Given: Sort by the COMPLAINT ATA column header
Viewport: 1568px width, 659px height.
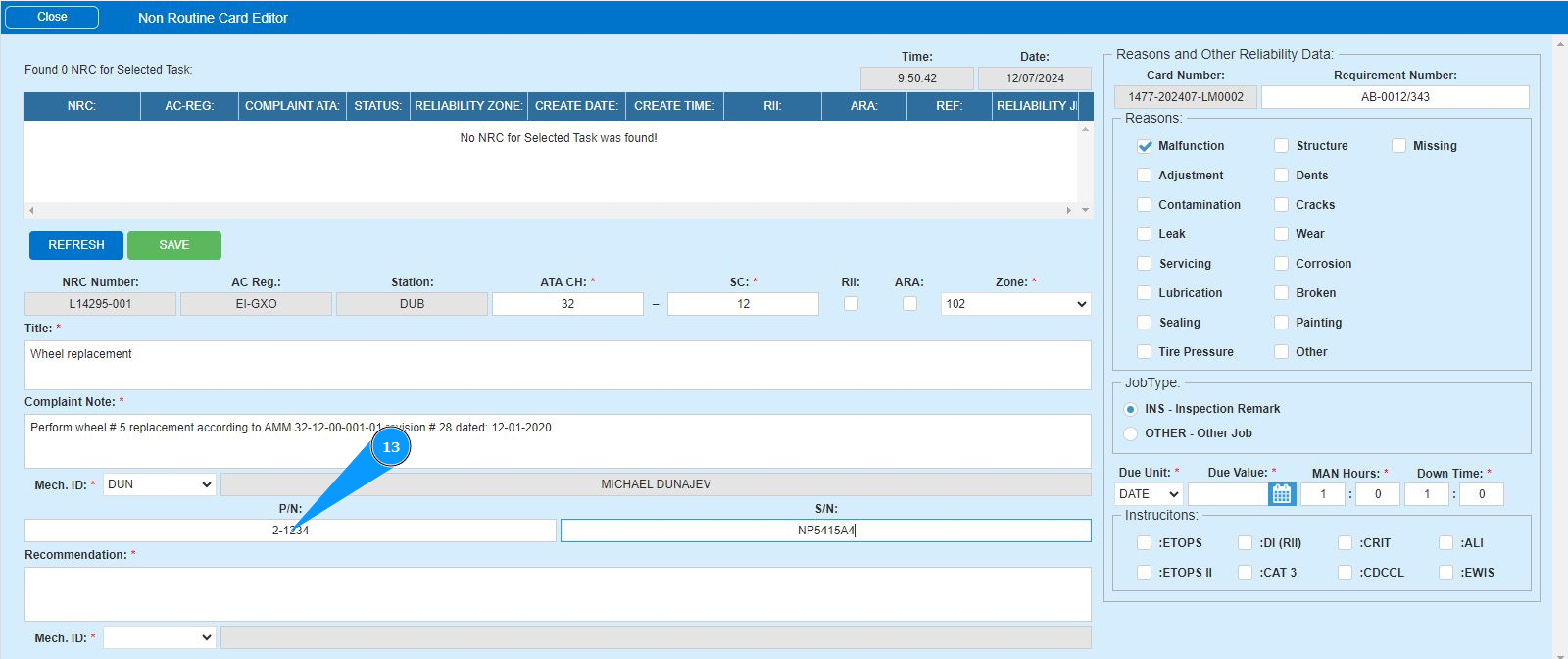Looking at the screenshot, I should coord(292,106).
